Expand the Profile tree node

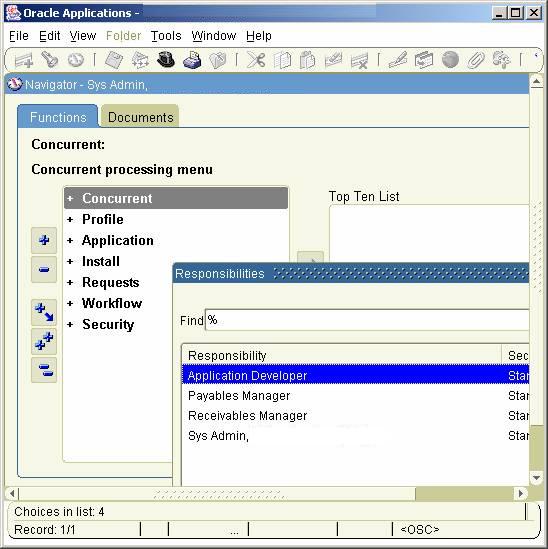[x=70, y=220]
